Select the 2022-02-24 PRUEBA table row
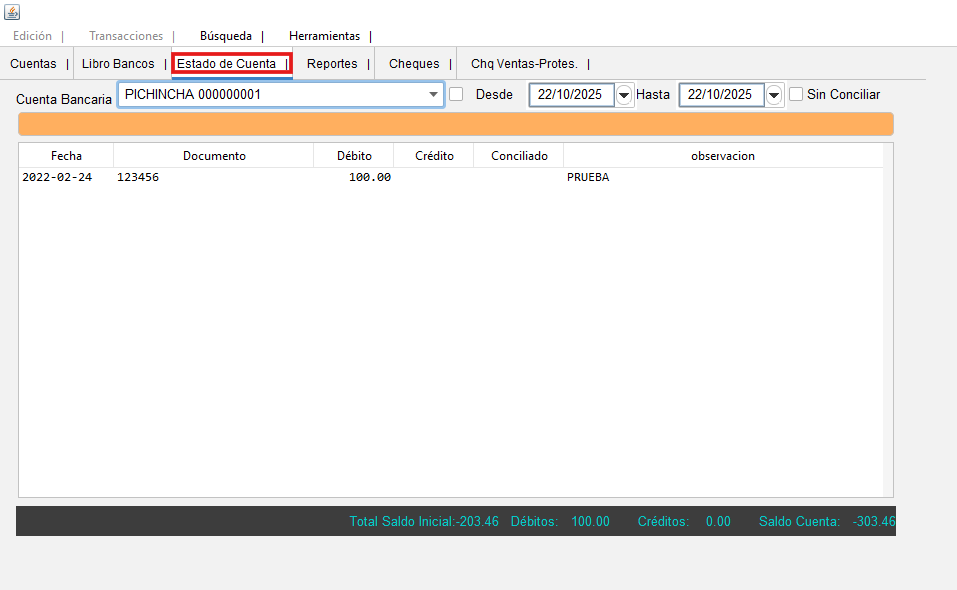957x590 pixels. pos(300,177)
